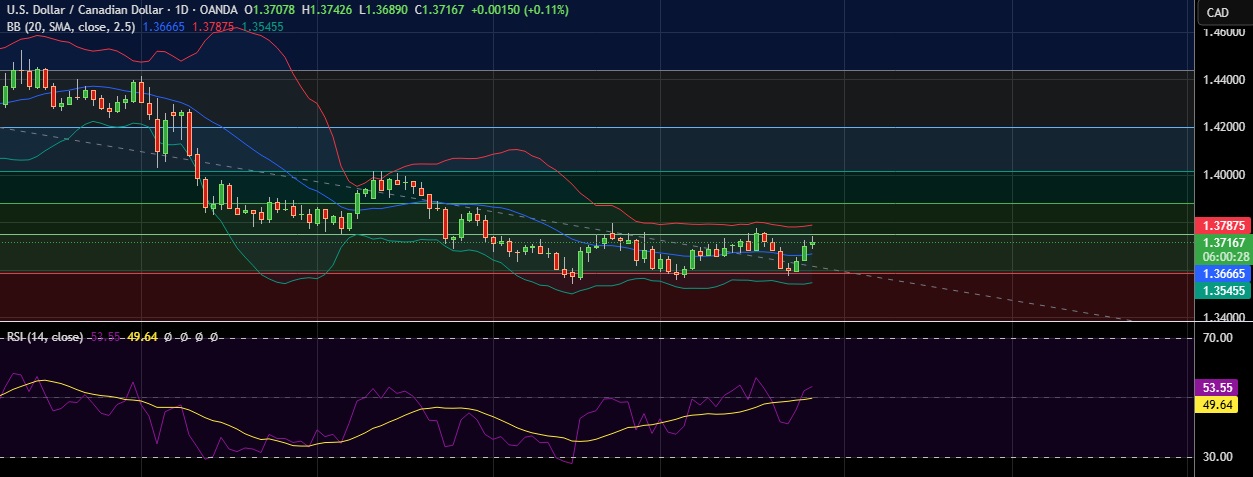
Task: Click the blue 1.36665 basis price label
Action: [x=1222, y=273]
